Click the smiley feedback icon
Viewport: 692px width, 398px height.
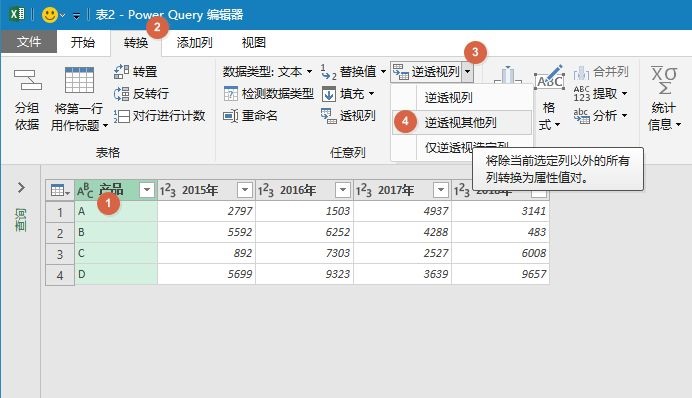coord(49,15)
